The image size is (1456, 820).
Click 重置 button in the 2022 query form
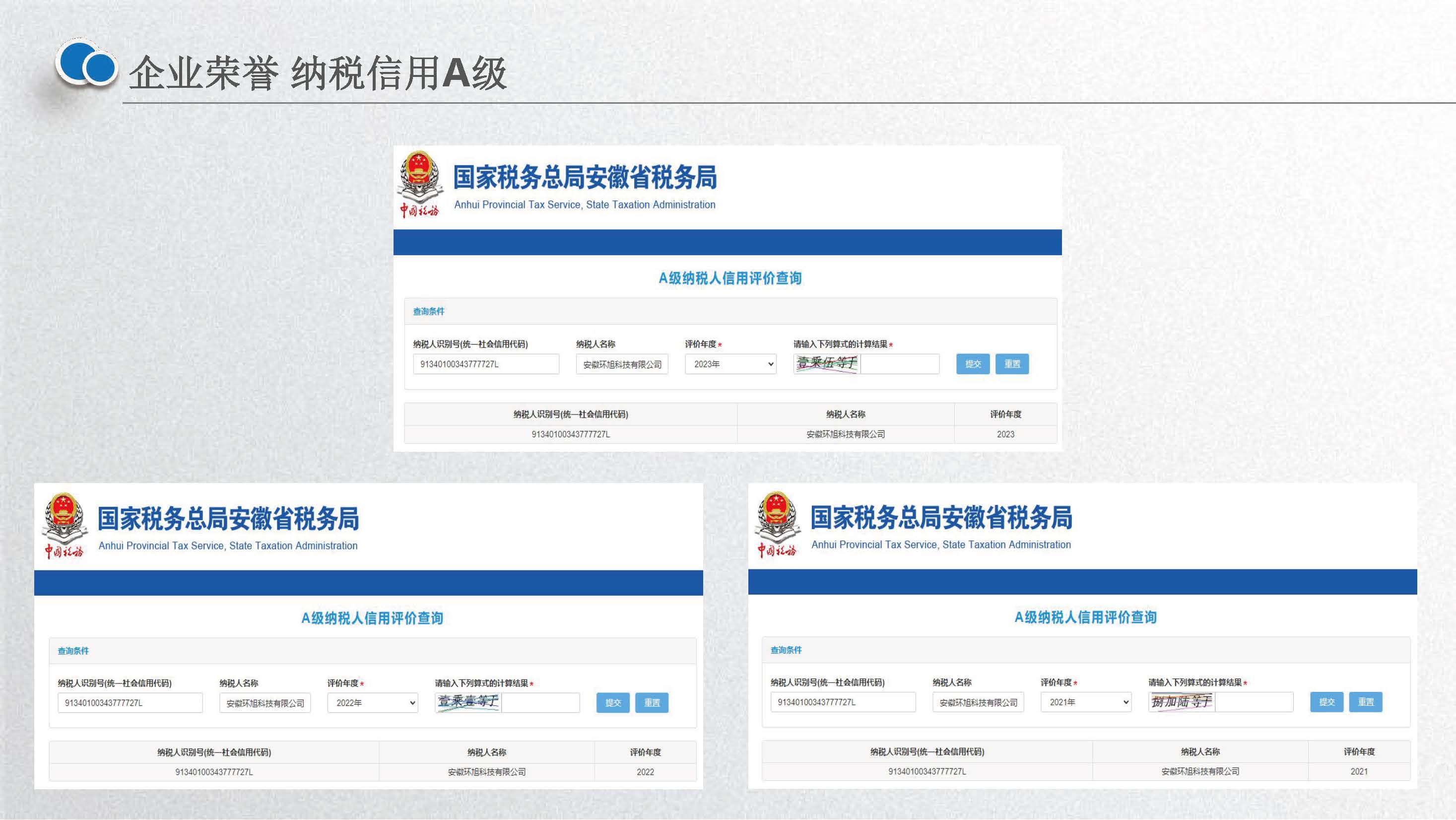click(x=652, y=703)
